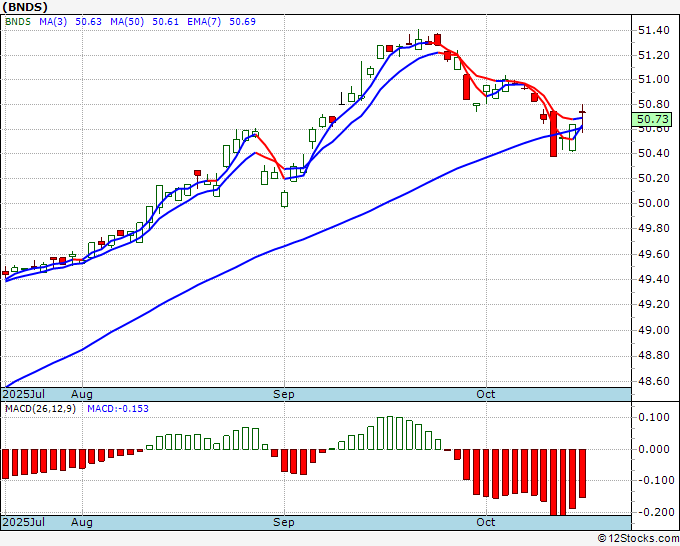The width and height of the screenshot is (680, 546).
Task: Click the MACD:-0.153 value label
Action: 118,409
